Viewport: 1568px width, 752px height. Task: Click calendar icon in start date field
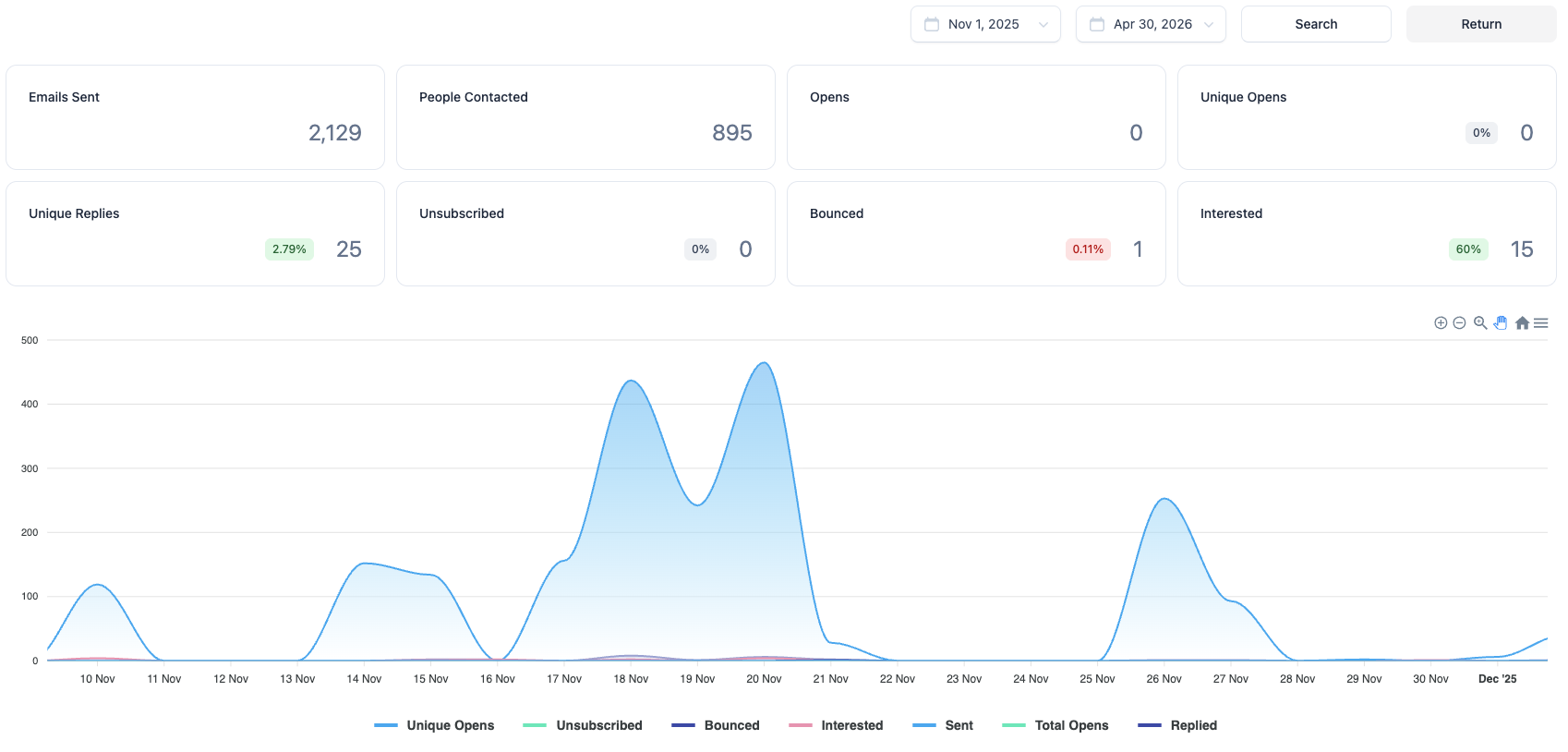tap(932, 24)
